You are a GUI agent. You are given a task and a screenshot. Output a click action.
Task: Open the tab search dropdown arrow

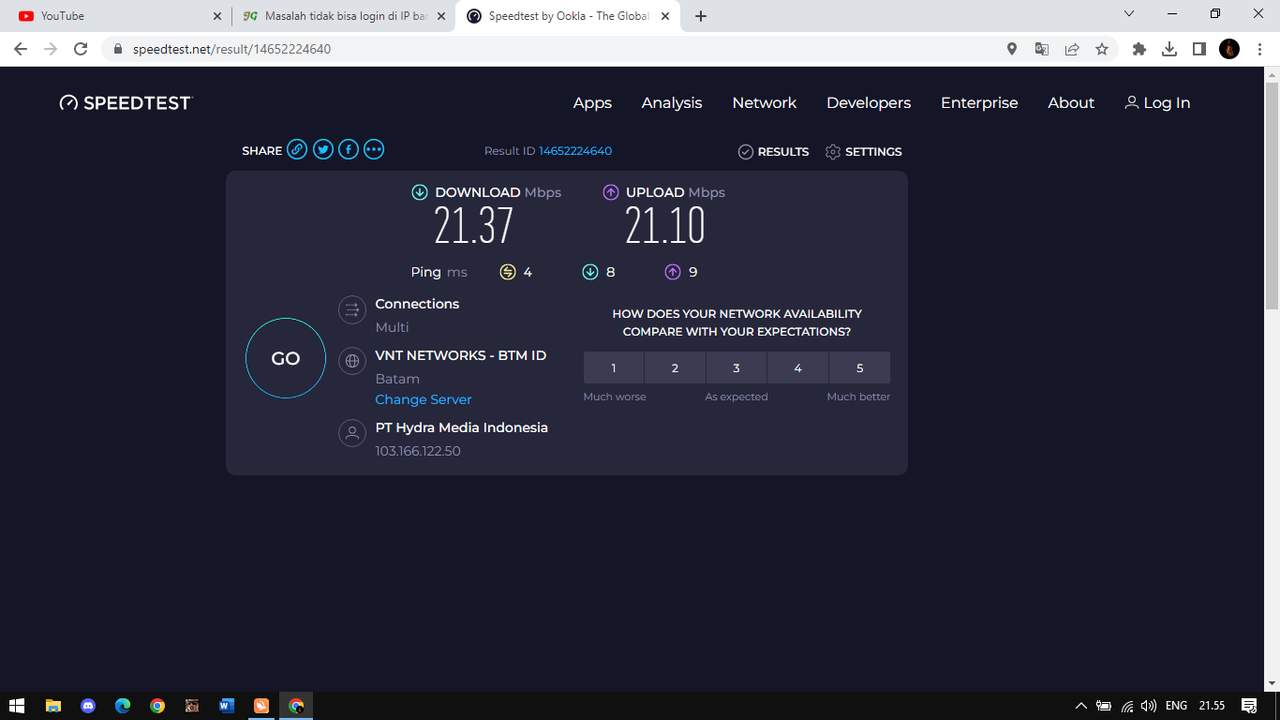click(x=1129, y=14)
